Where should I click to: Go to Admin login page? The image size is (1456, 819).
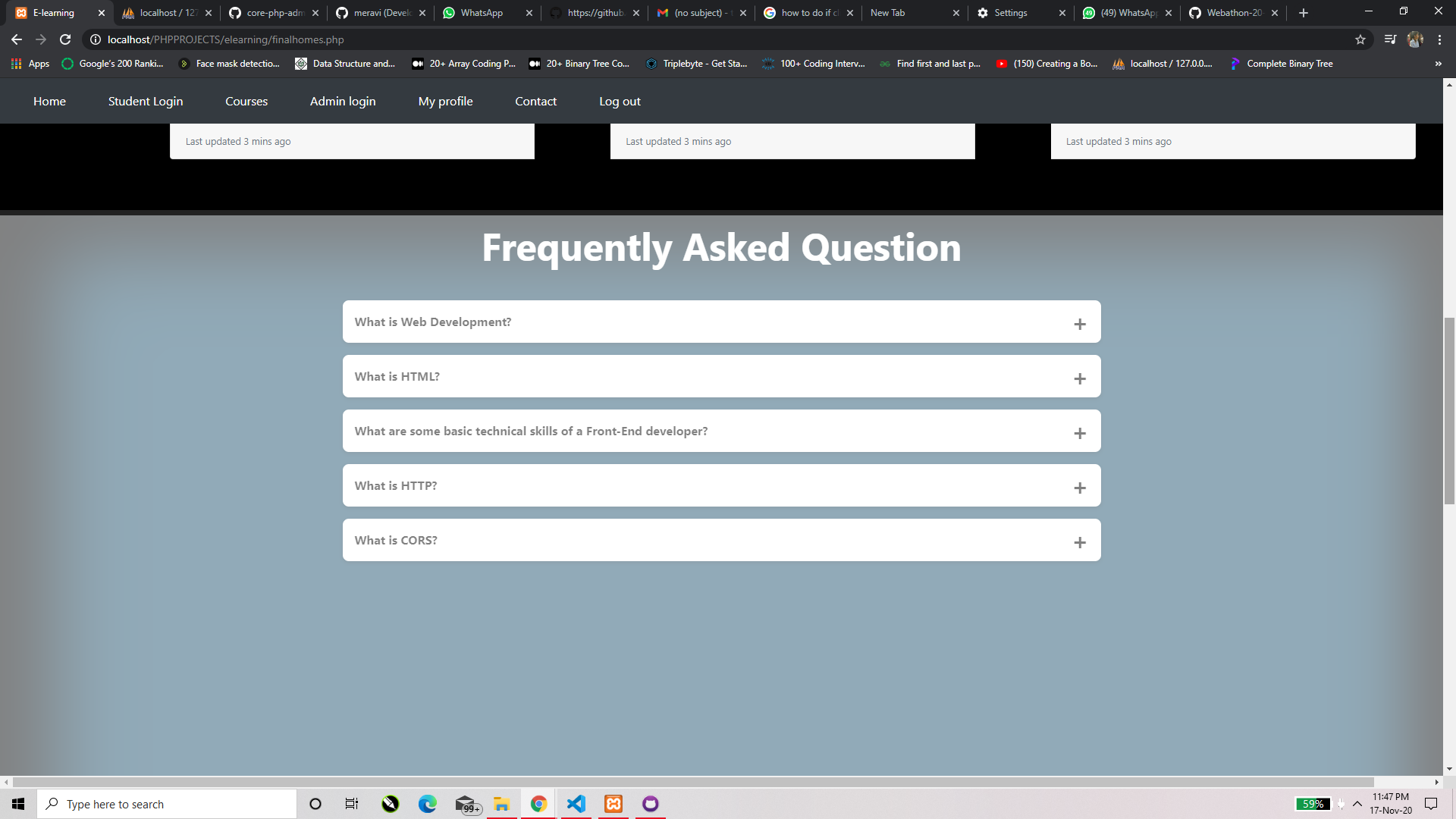(343, 101)
